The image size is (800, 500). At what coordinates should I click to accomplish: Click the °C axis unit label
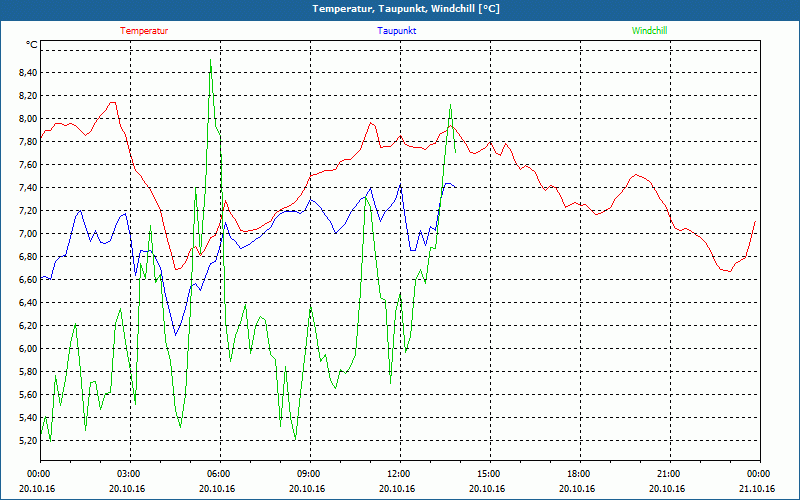click(31, 45)
